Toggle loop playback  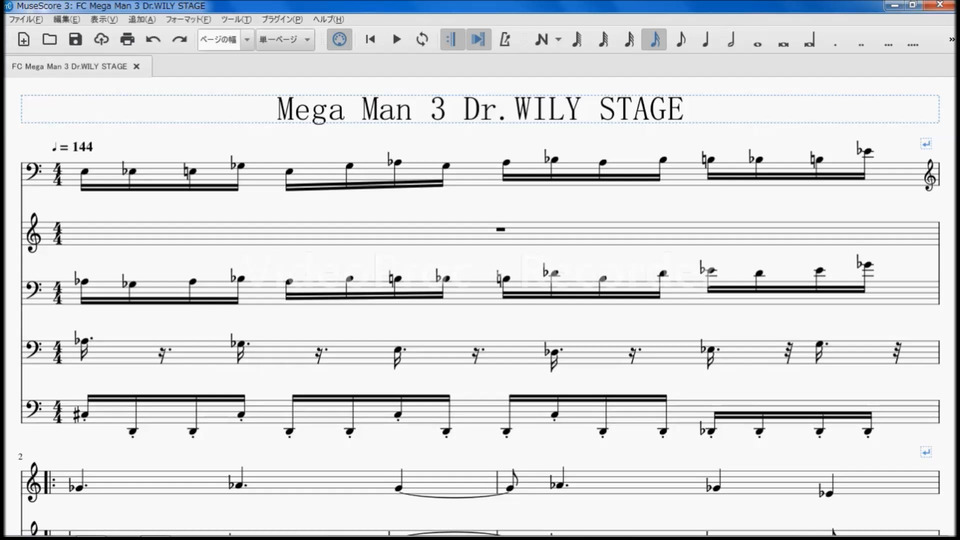click(422, 40)
